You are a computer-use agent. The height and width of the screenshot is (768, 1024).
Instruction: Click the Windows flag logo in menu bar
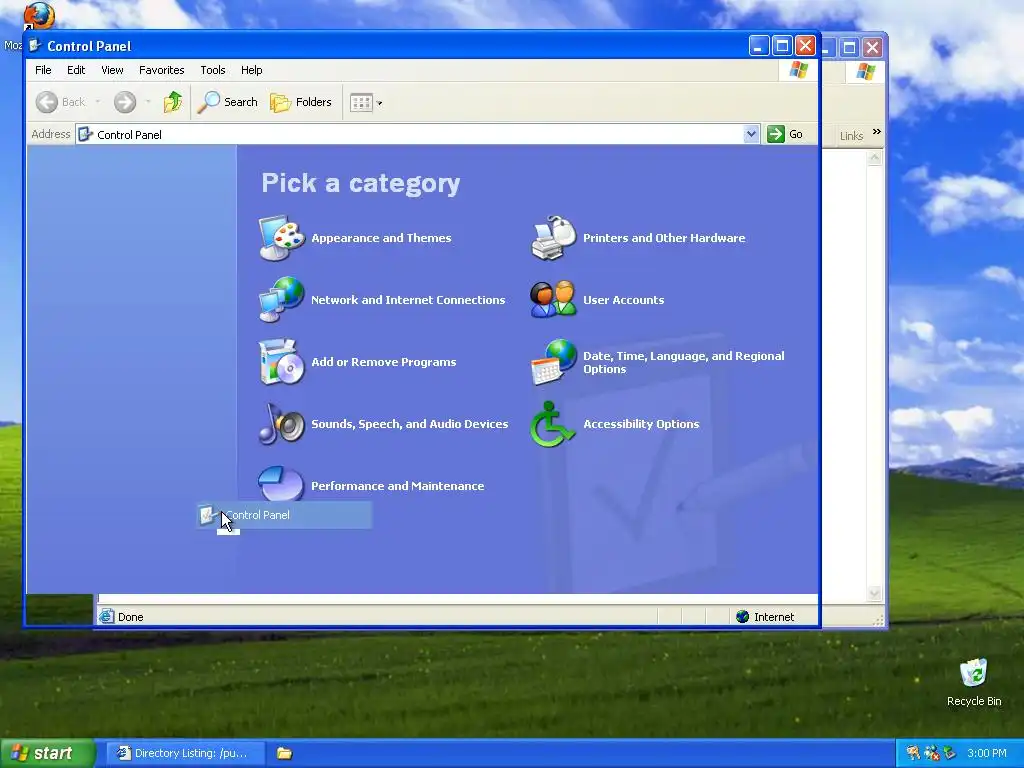[x=799, y=70]
